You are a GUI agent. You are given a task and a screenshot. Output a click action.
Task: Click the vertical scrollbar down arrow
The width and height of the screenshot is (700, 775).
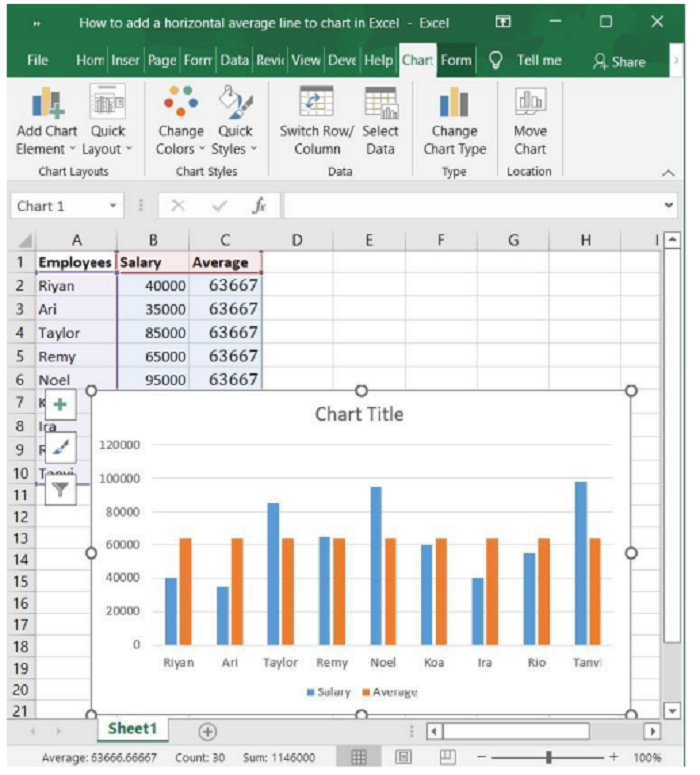coord(672,711)
